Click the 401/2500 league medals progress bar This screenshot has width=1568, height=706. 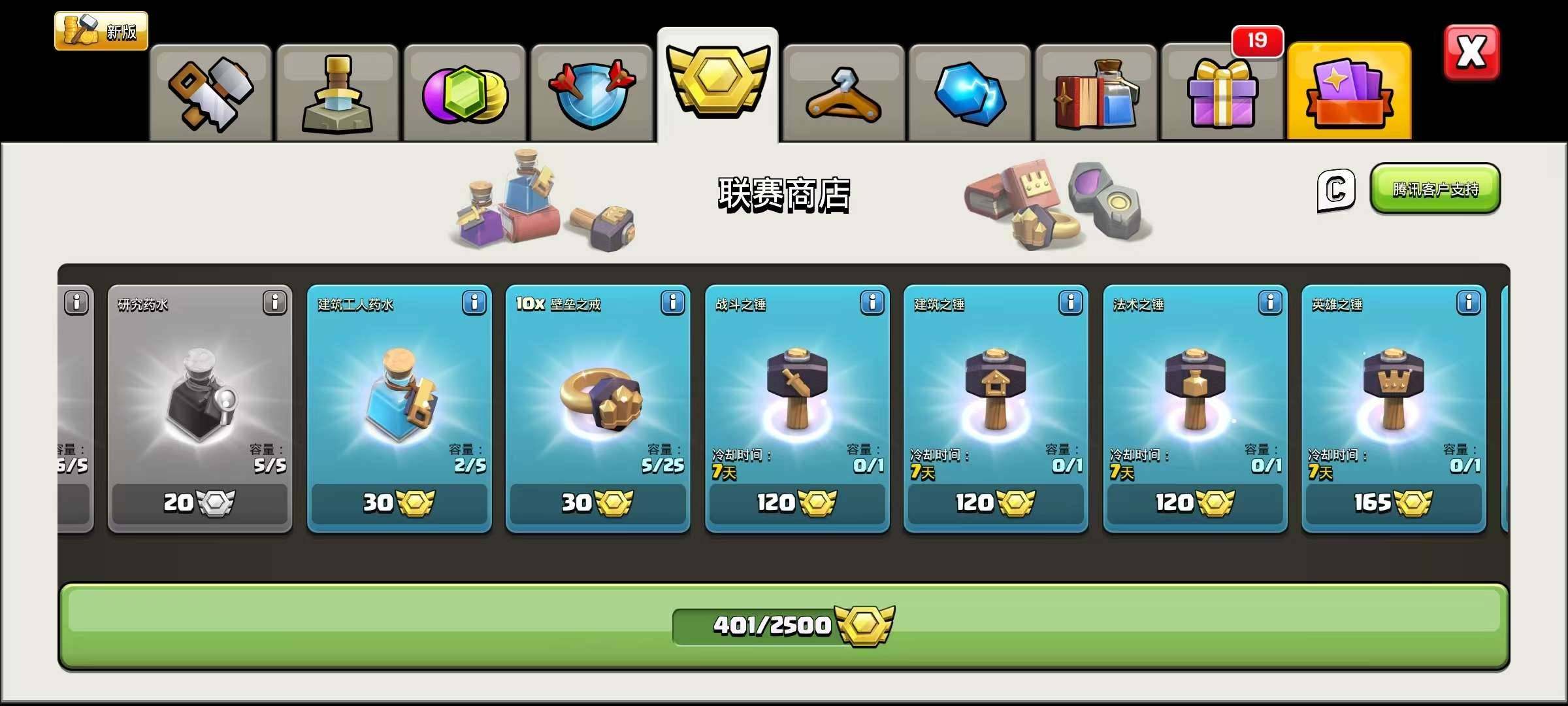(784, 626)
